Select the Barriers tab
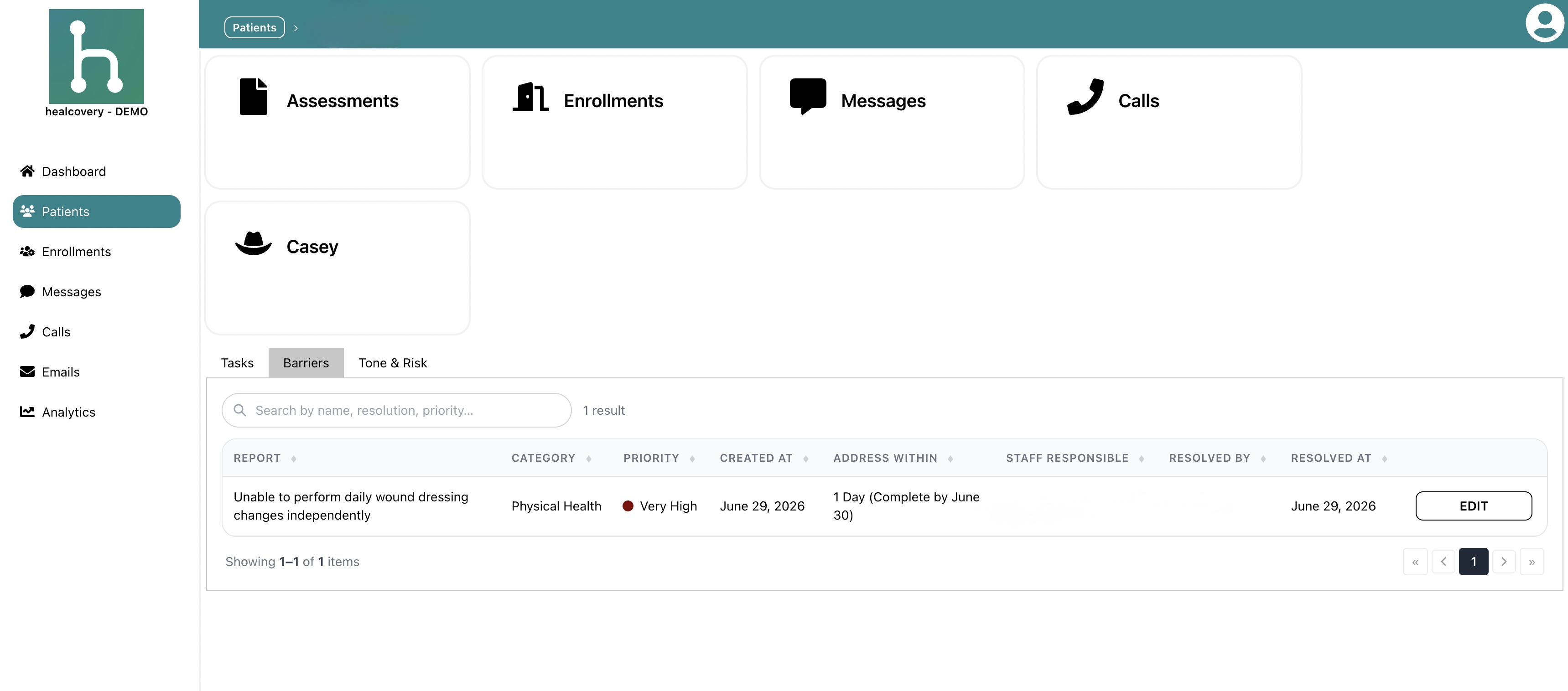Image resolution: width=1568 pixels, height=691 pixels. (x=306, y=363)
